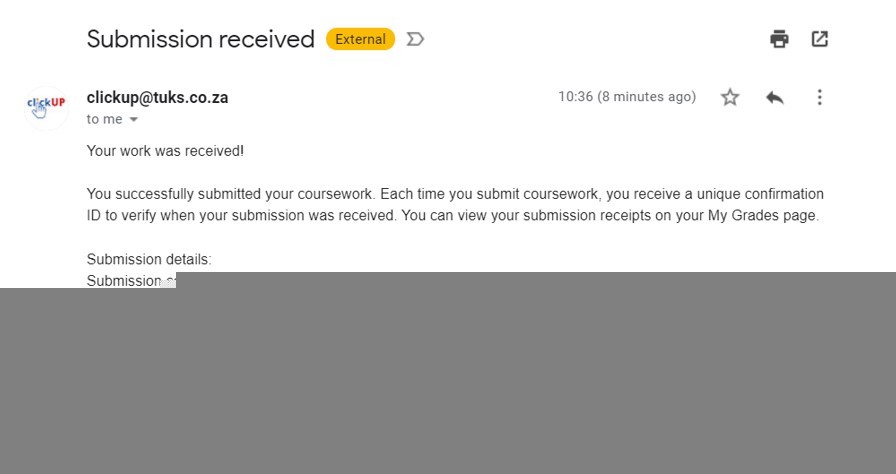Print this email with the printer icon

[779, 39]
